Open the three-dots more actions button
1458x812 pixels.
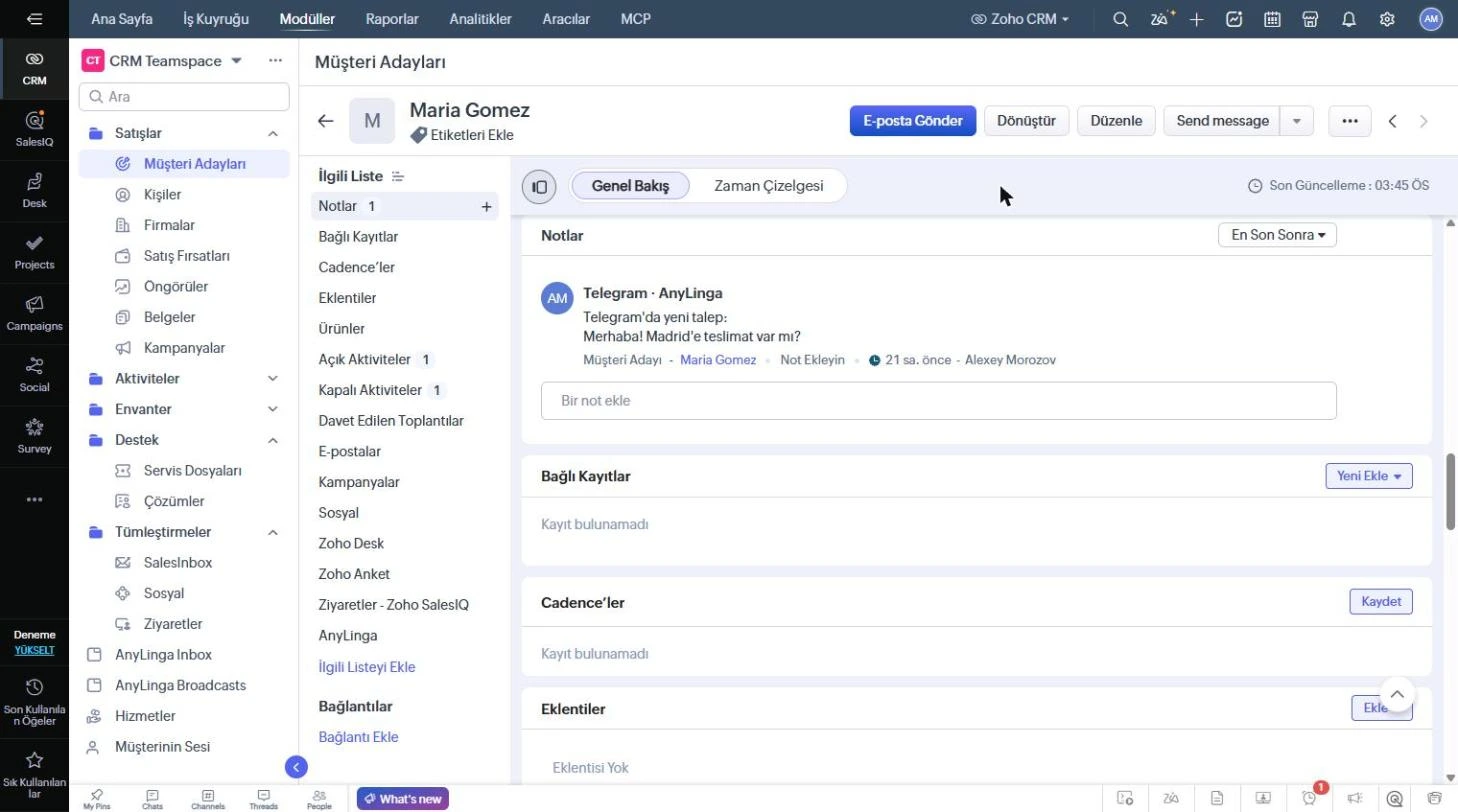[1350, 121]
